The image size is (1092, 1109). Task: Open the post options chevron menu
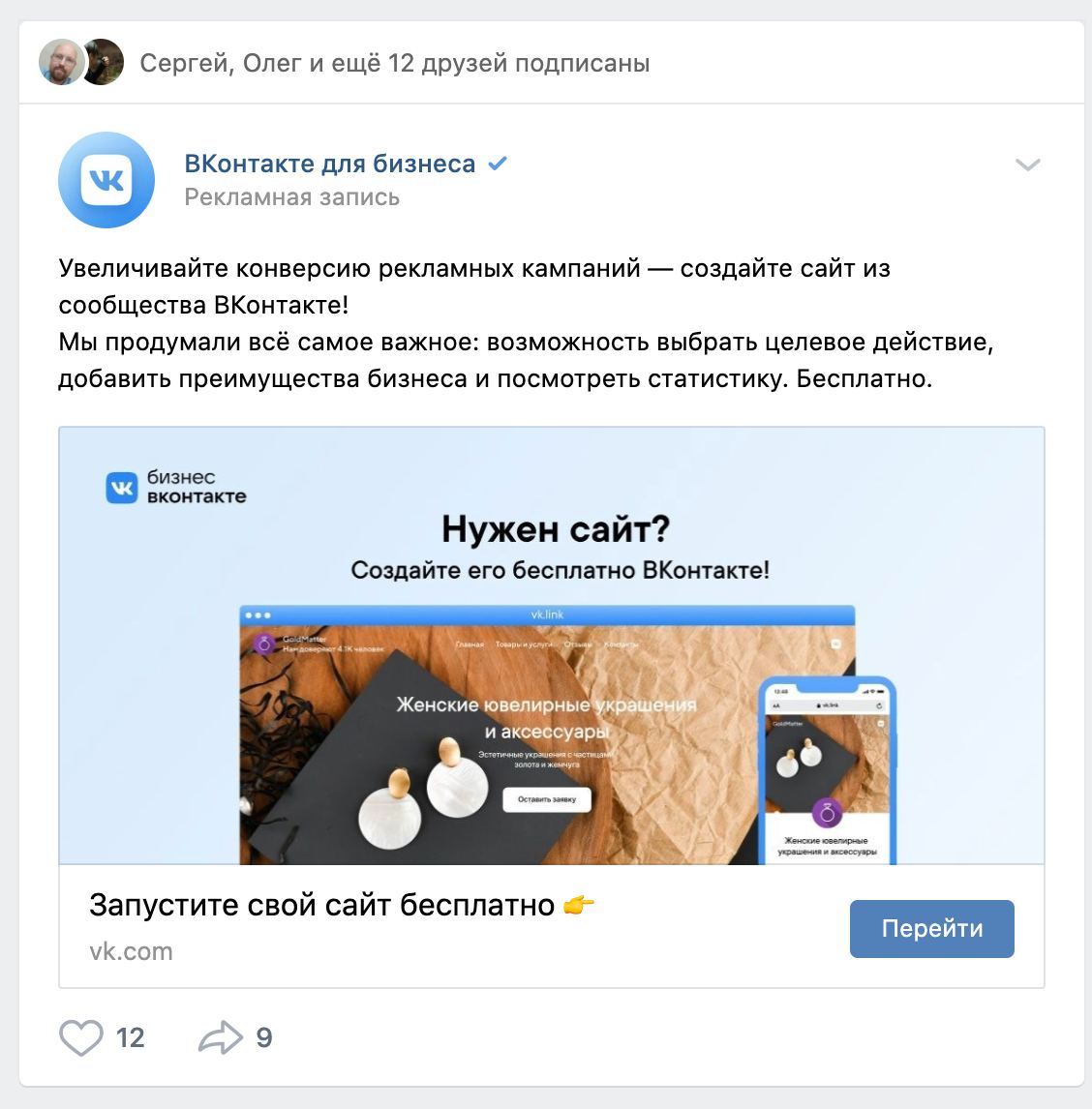[x=1027, y=165]
